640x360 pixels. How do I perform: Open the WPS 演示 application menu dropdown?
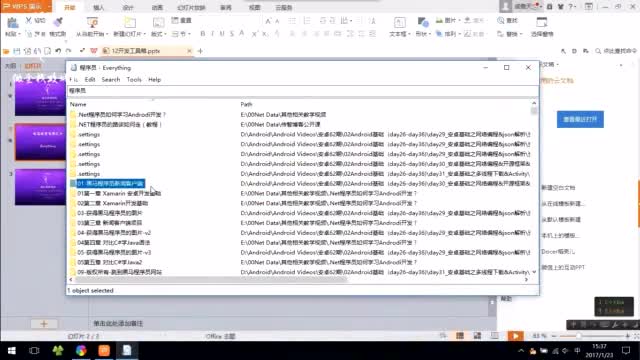click(x=49, y=7)
